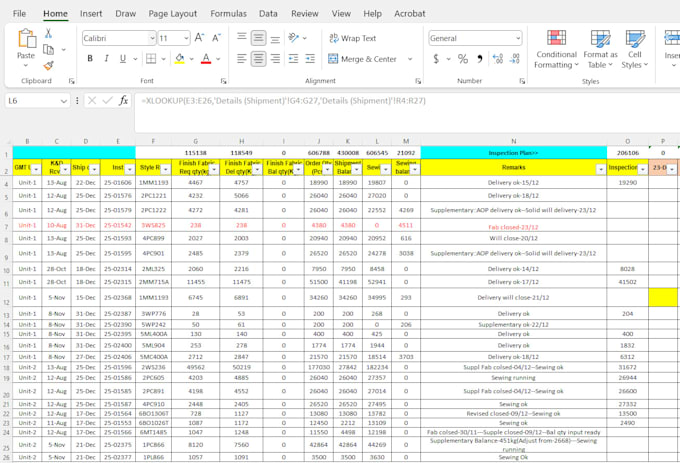
Task: Apply Comma style
Action: [x=480, y=59]
